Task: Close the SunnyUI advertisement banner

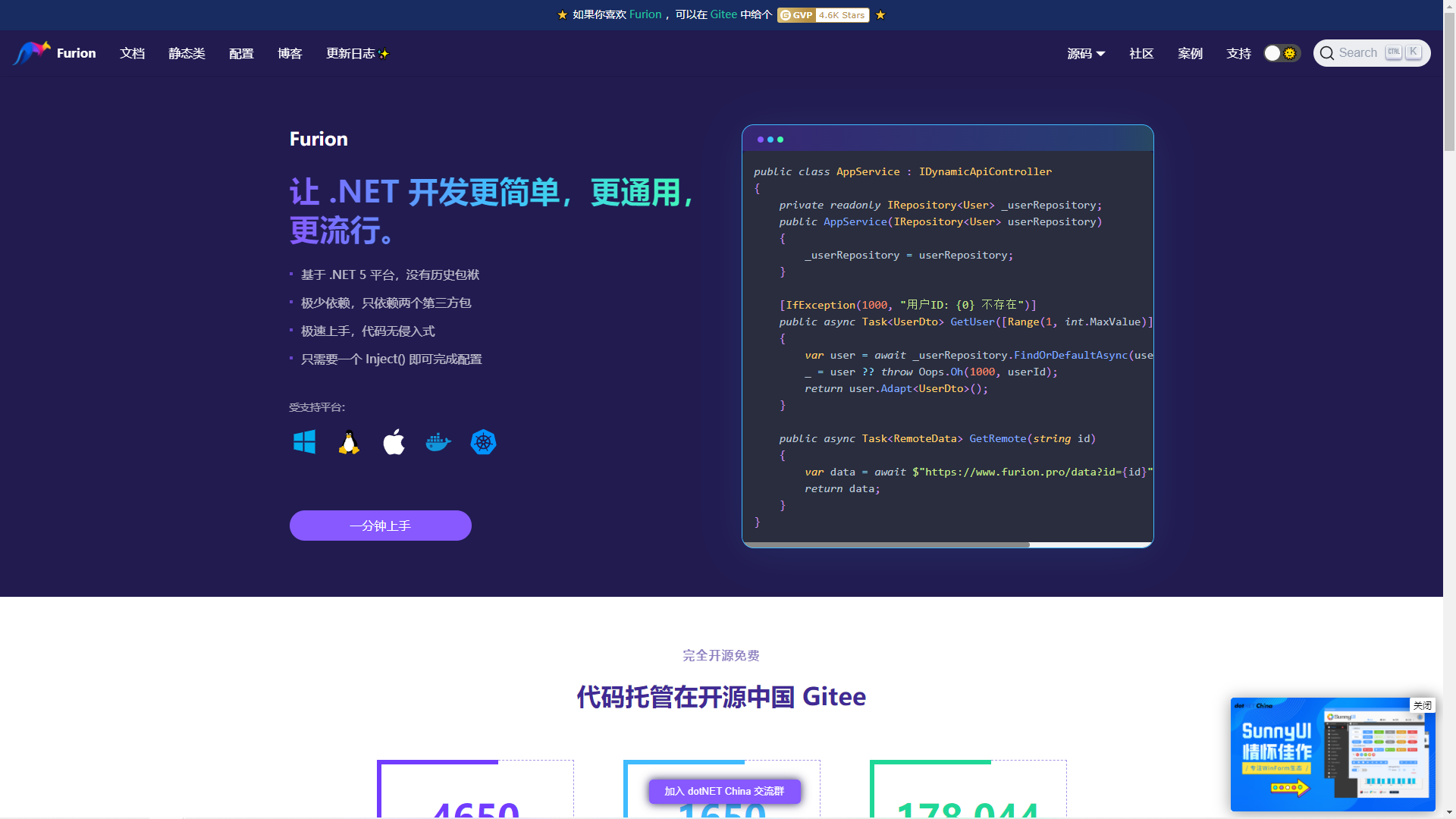Action: tap(1422, 705)
